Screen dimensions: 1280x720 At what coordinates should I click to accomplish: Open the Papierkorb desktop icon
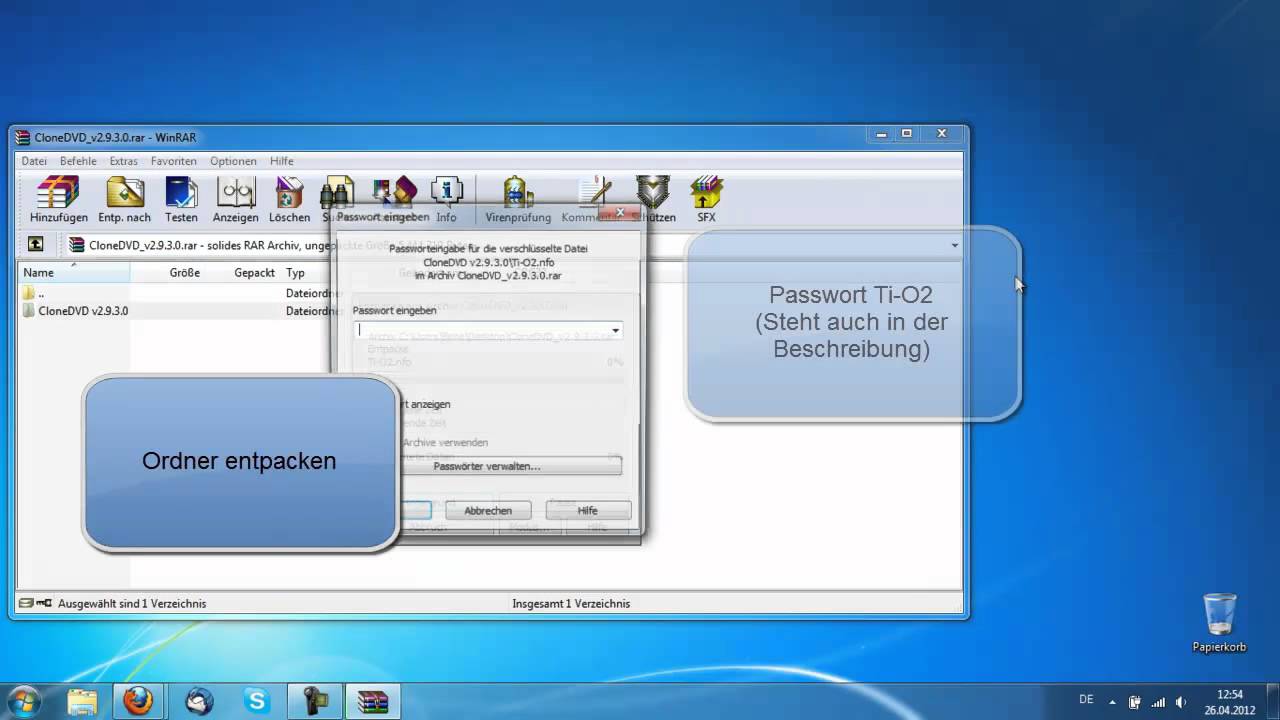1219,623
